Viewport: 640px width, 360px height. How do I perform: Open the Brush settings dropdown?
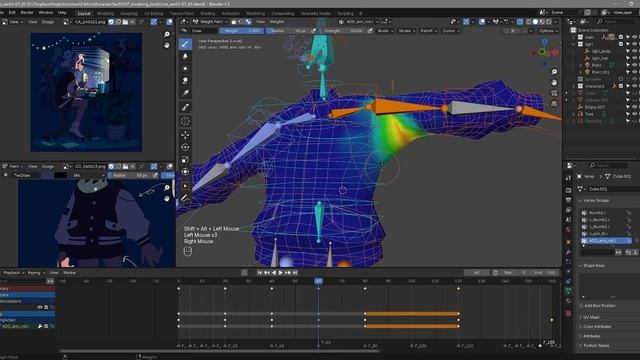(x=385, y=31)
